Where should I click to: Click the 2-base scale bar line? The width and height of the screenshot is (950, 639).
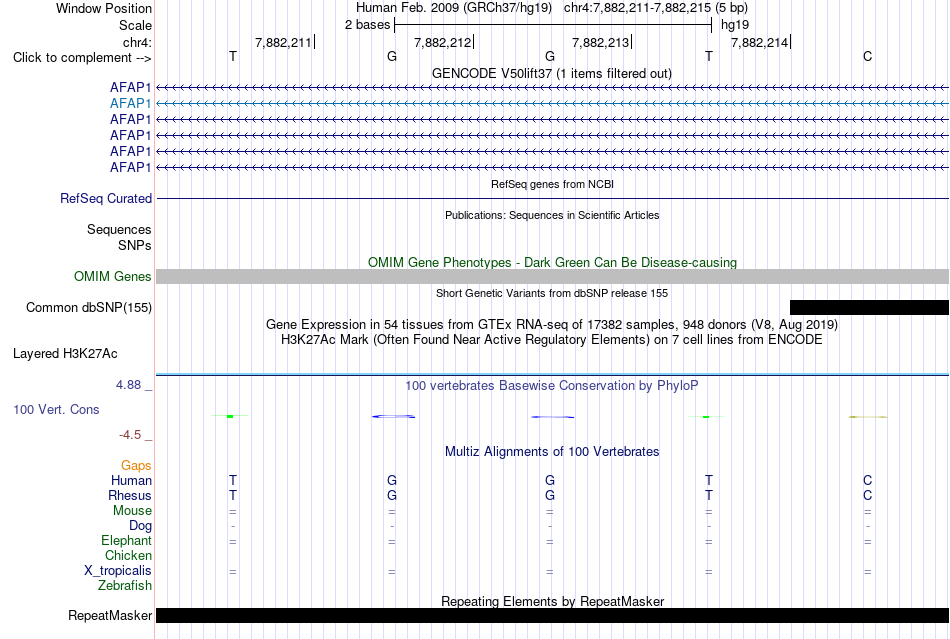point(553,25)
